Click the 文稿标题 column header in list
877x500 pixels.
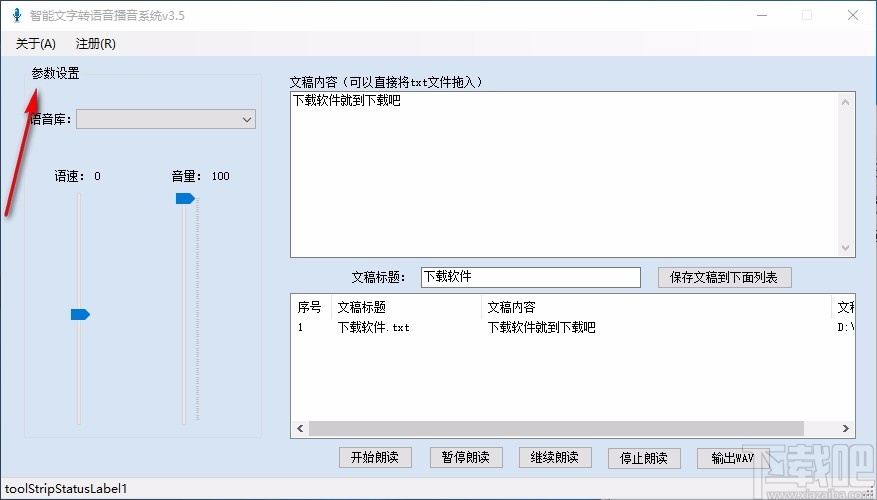click(406, 307)
